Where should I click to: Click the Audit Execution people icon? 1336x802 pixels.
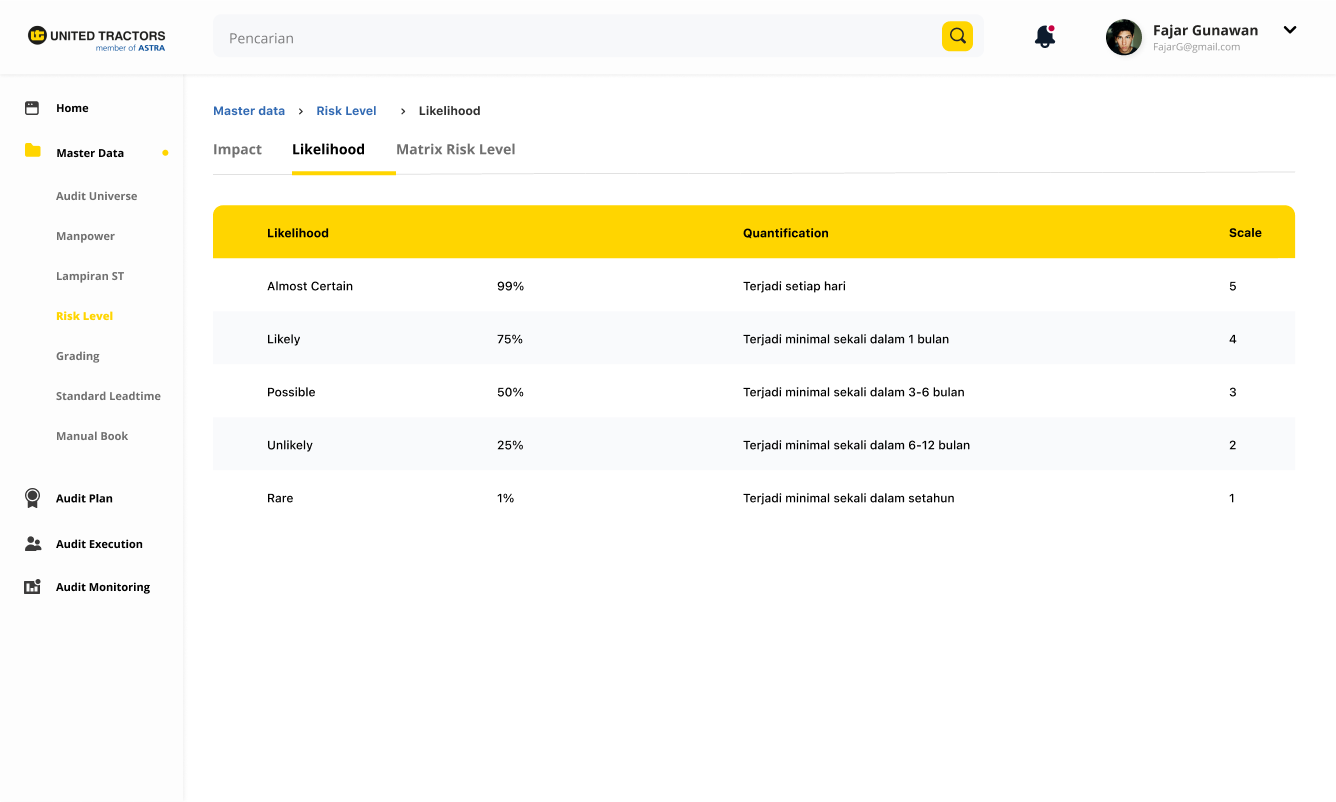click(32, 544)
